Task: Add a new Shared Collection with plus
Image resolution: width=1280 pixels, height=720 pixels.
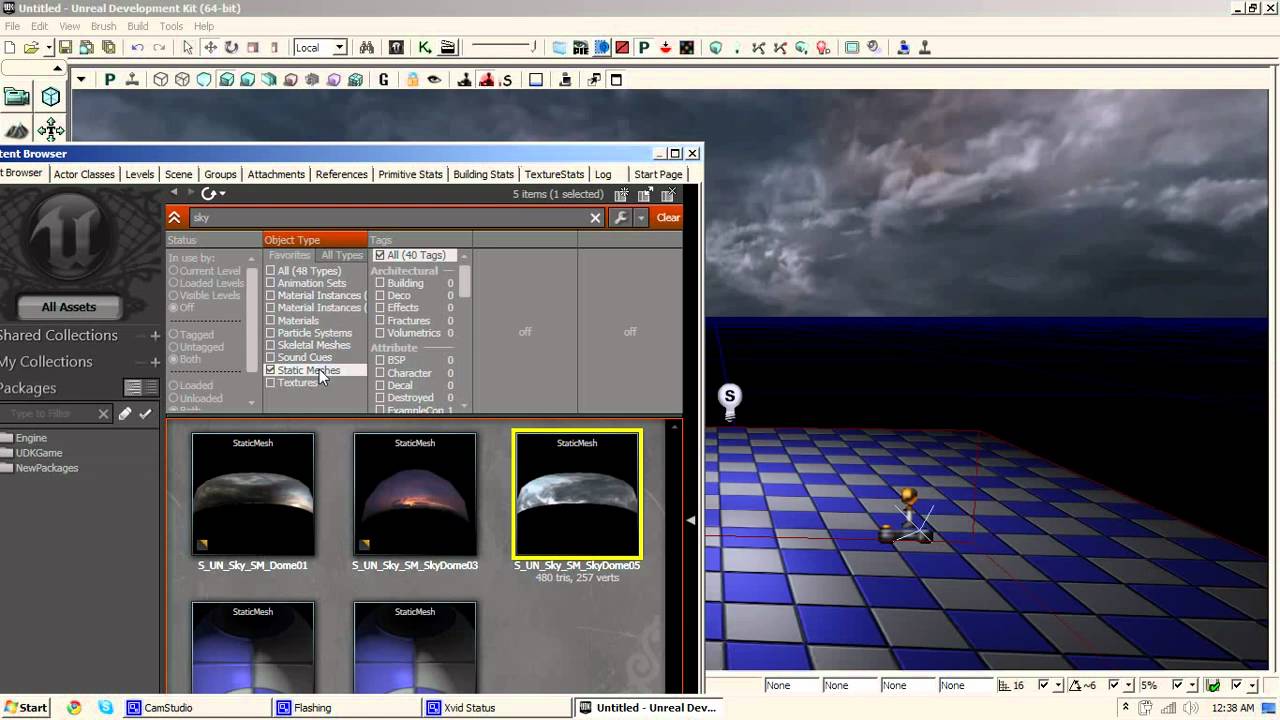Action: click(155, 335)
